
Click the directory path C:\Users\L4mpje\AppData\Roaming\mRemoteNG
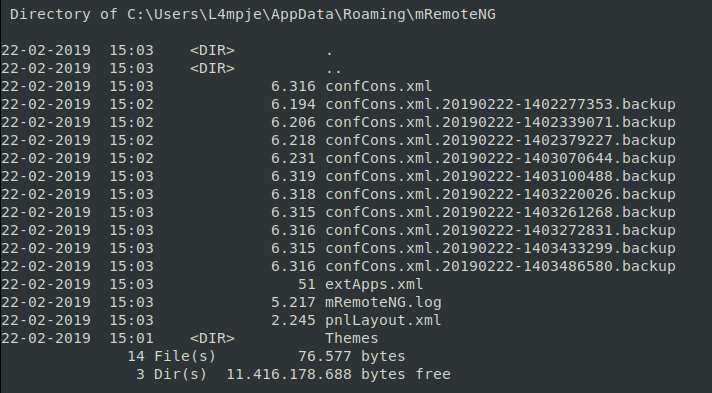click(312, 15)
